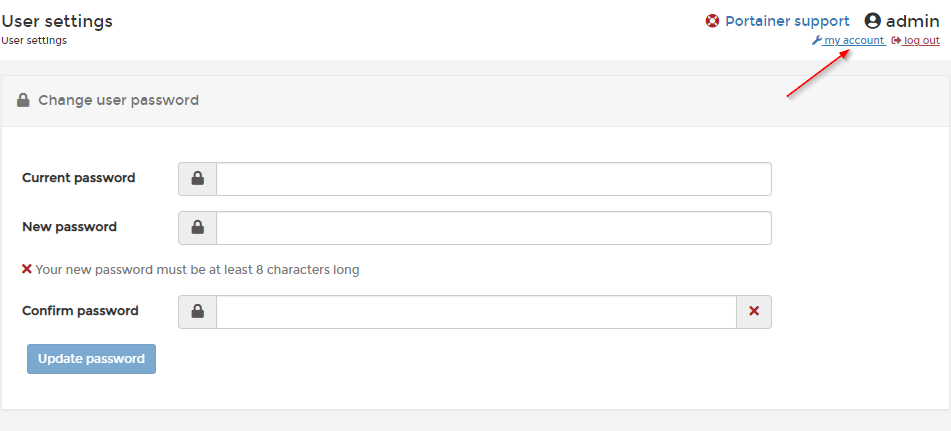The image size is (951, 431).
Task: Click the lock icon in Change user password header
Action: pos(23,100)
